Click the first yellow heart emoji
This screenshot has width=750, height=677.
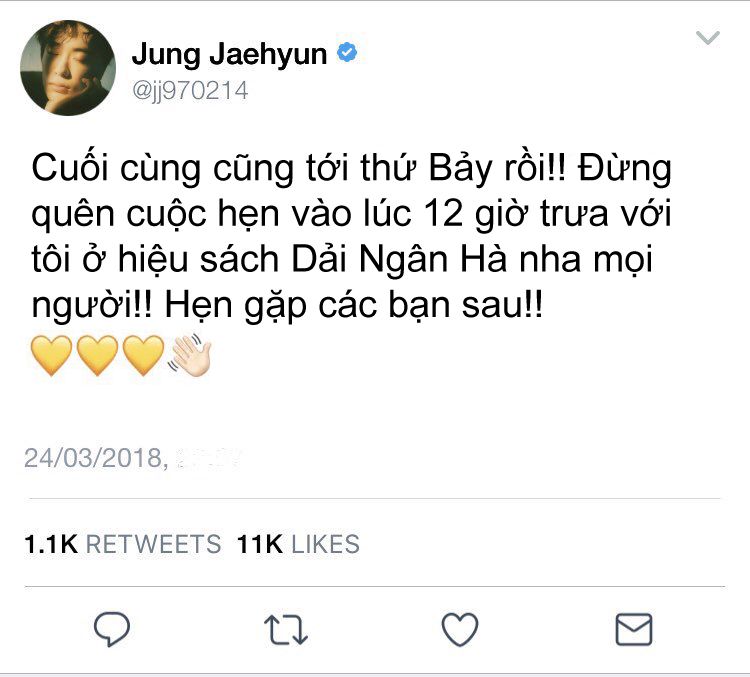[51, 355]
